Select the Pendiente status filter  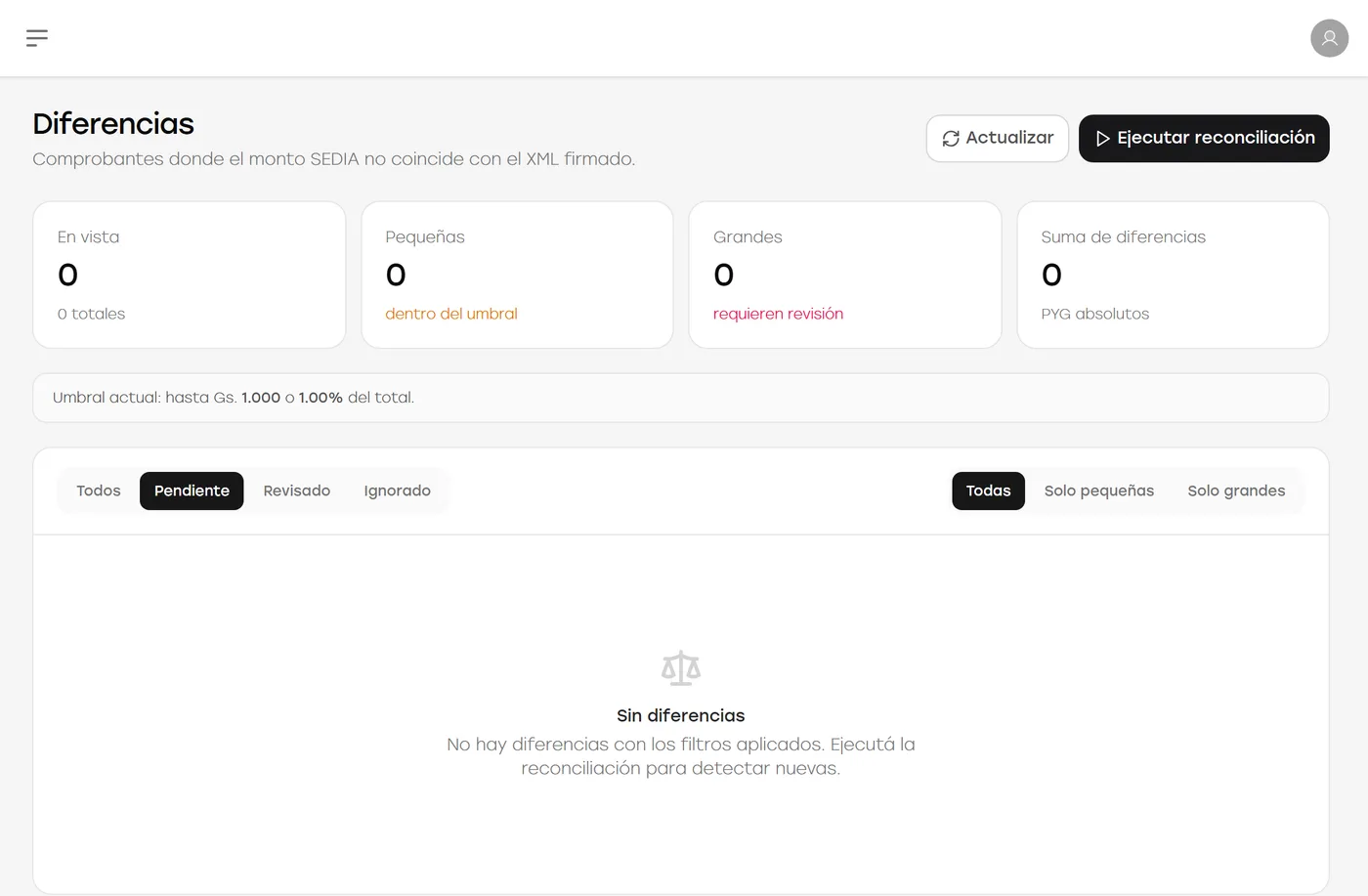click(x=192, y=491)
